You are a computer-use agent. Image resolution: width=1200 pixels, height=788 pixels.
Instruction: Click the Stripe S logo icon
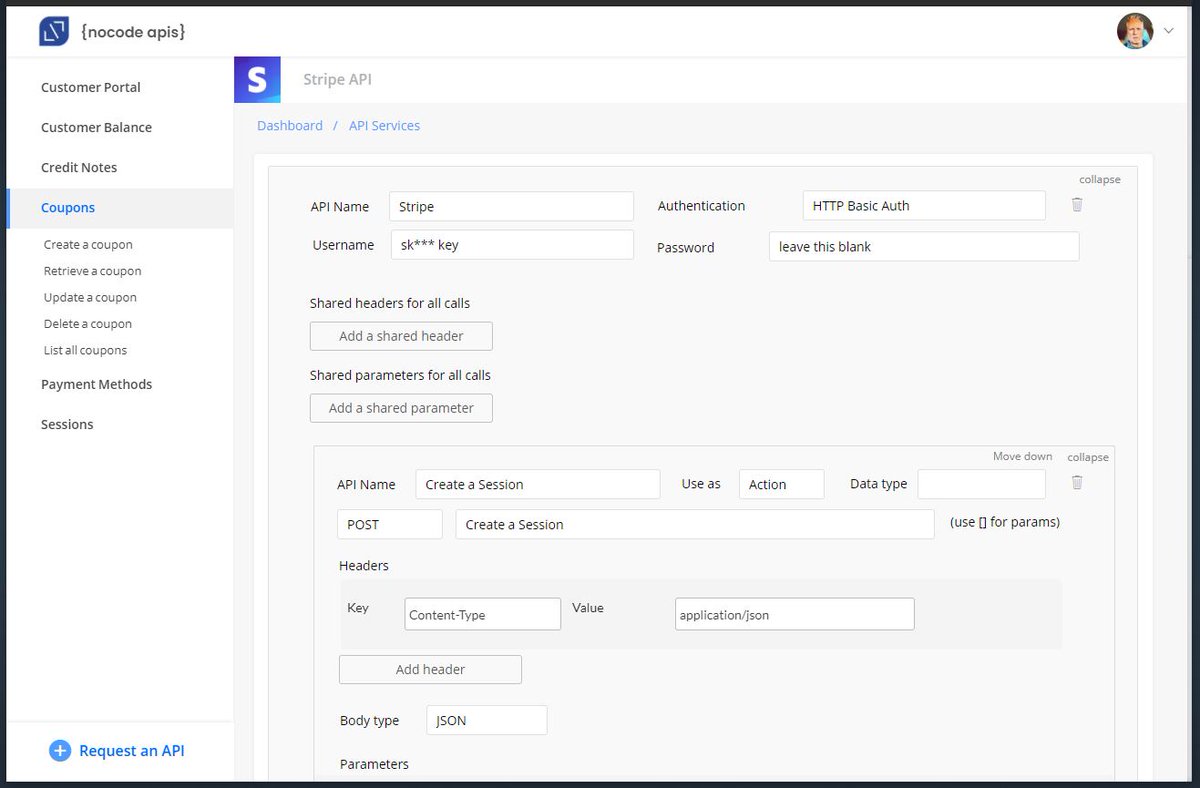257,79
